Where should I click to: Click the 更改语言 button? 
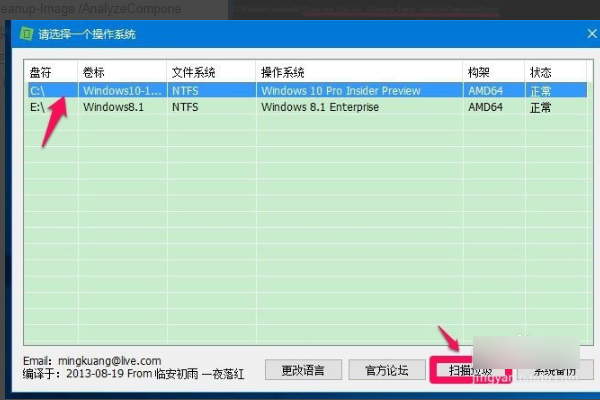coord(303,370)
